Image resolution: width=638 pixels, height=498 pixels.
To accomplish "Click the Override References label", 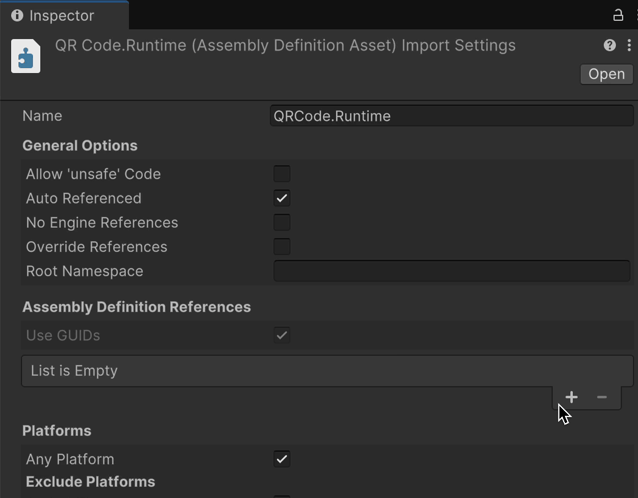I will point(96,247).
